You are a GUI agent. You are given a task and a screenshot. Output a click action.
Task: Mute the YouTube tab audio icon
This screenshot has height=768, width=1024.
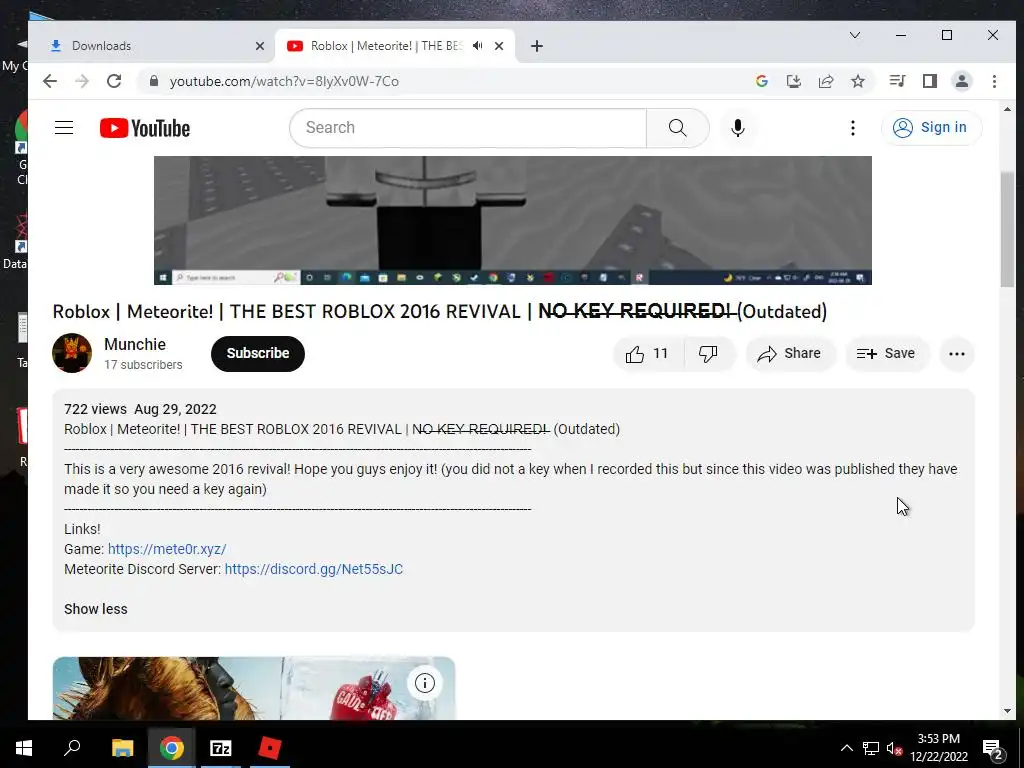[478, 46]
